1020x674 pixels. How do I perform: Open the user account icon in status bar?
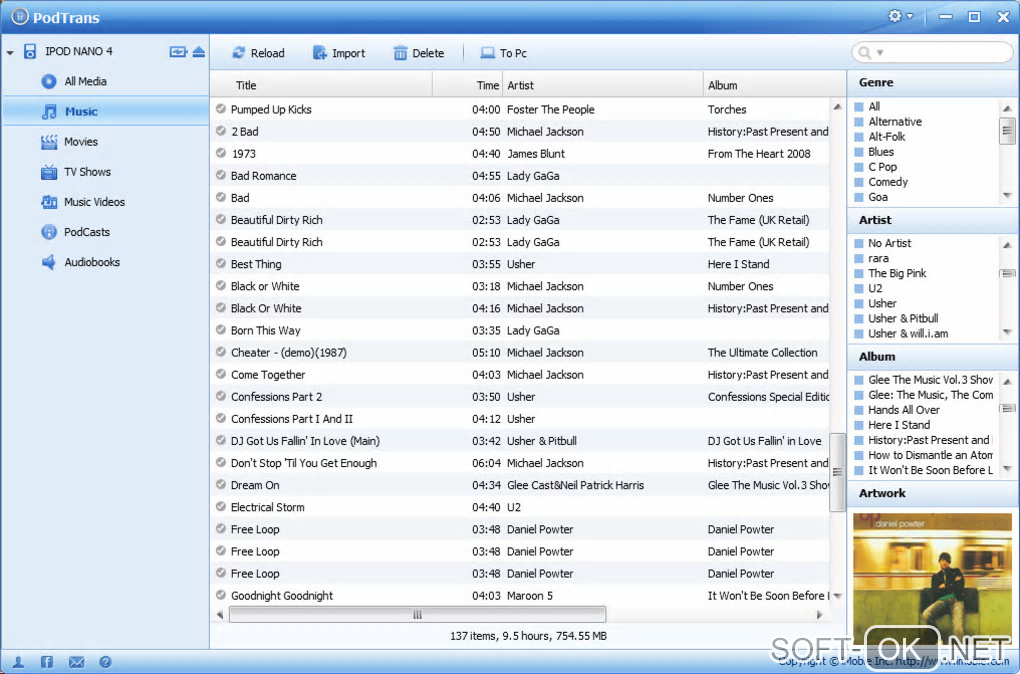18,662
